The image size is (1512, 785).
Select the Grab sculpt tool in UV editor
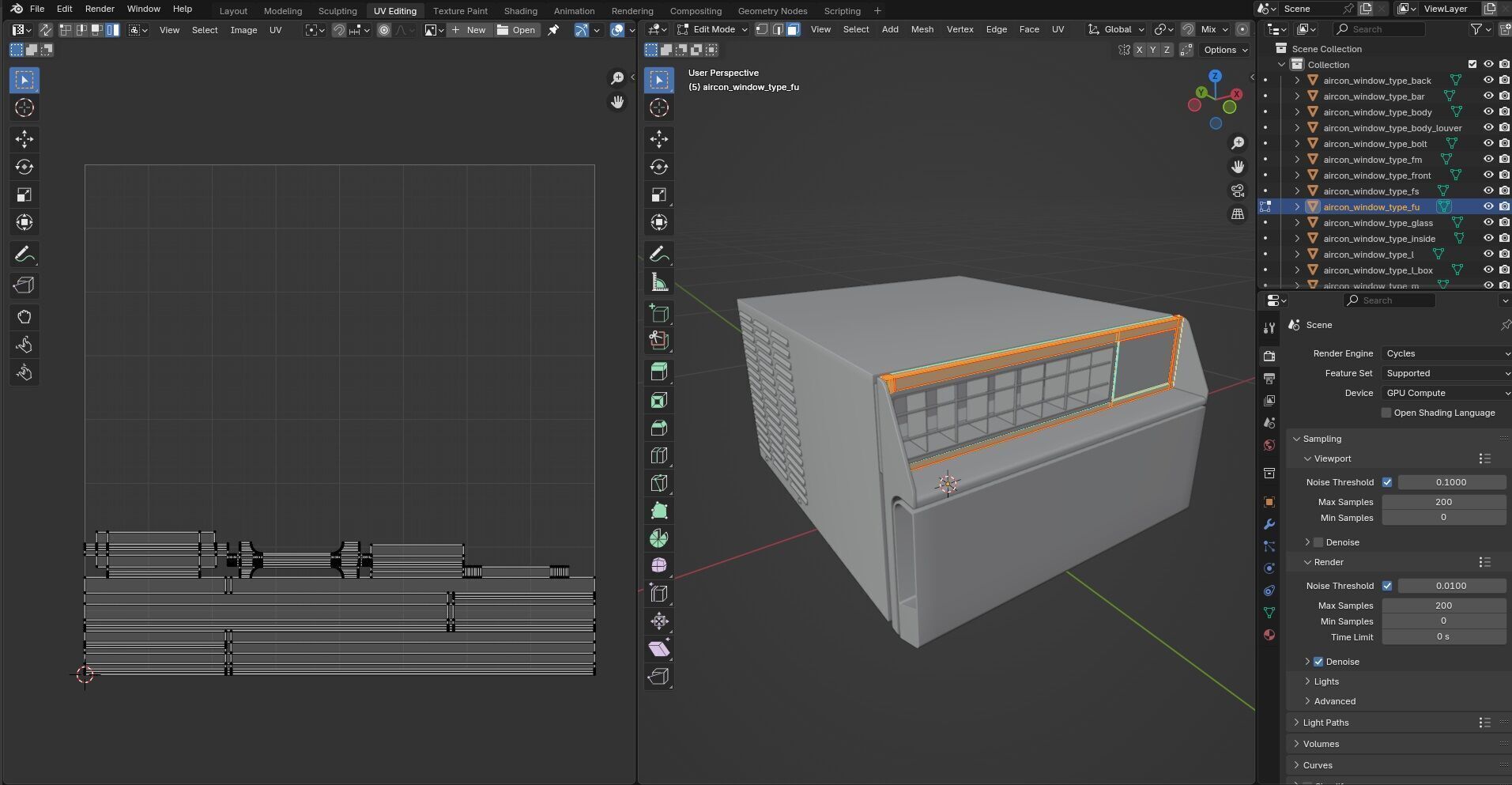[25, 317]
